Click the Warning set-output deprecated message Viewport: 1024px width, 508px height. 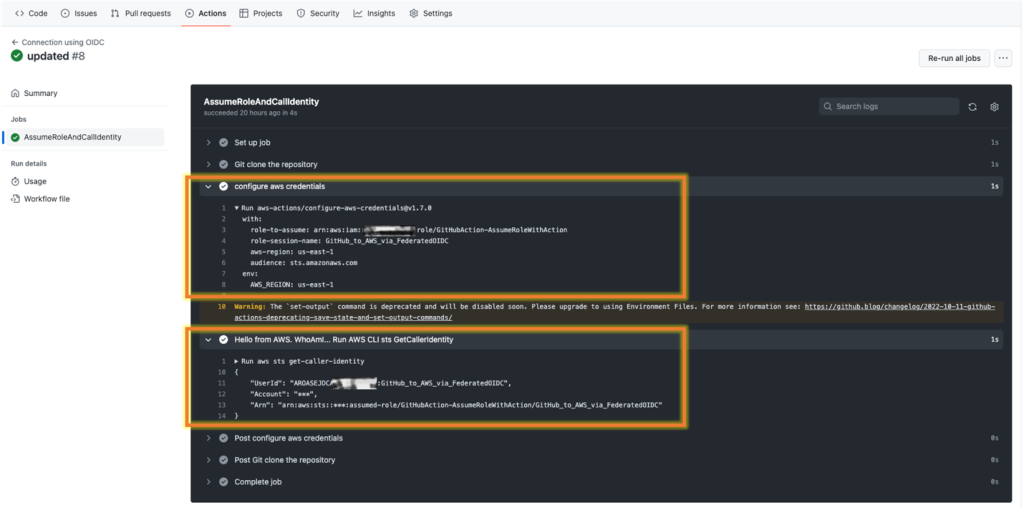click(x=615, y=311)
